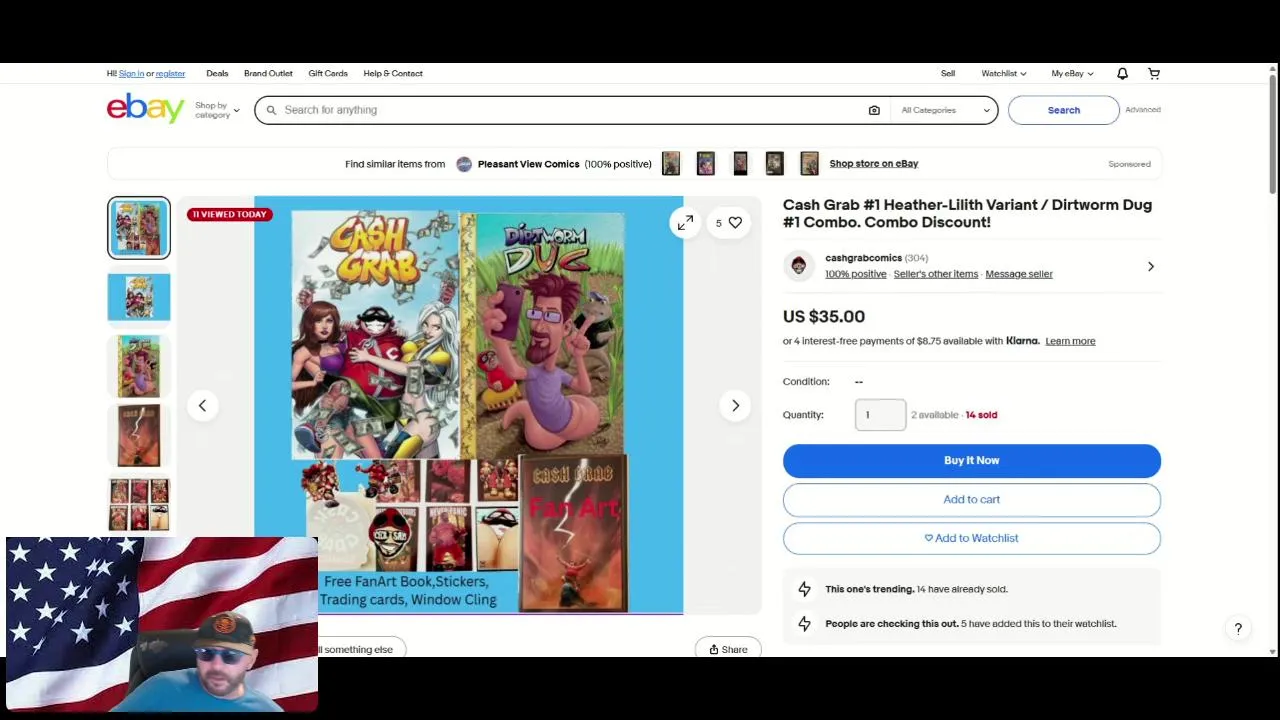This screenshot has height=720, width=1280.
Task: Click Buy It Now button
Action: [972, 460]
